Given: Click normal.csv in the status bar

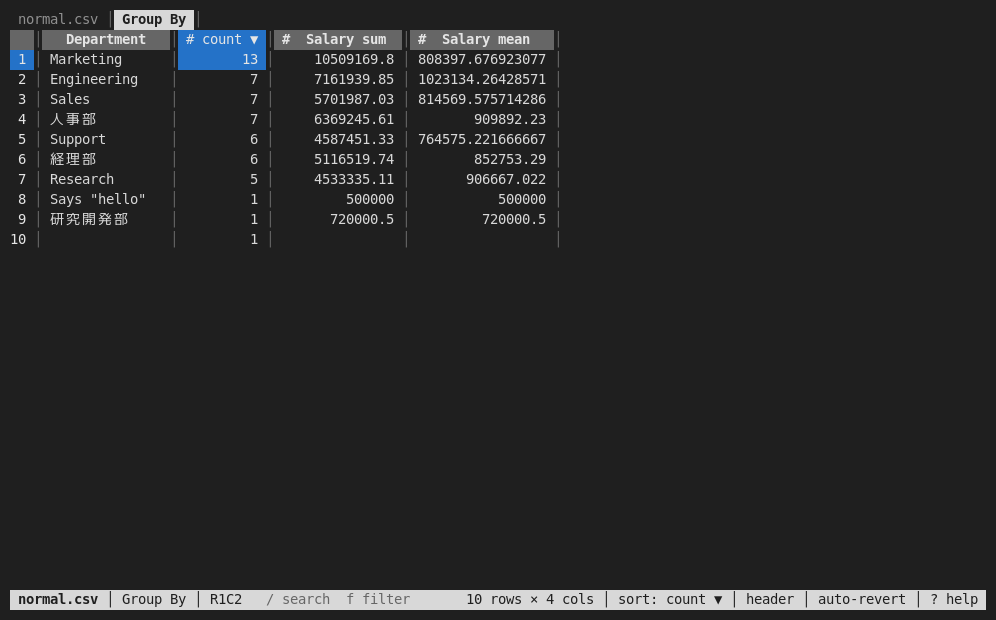Looking at the screenshot, I should (58, 600).
